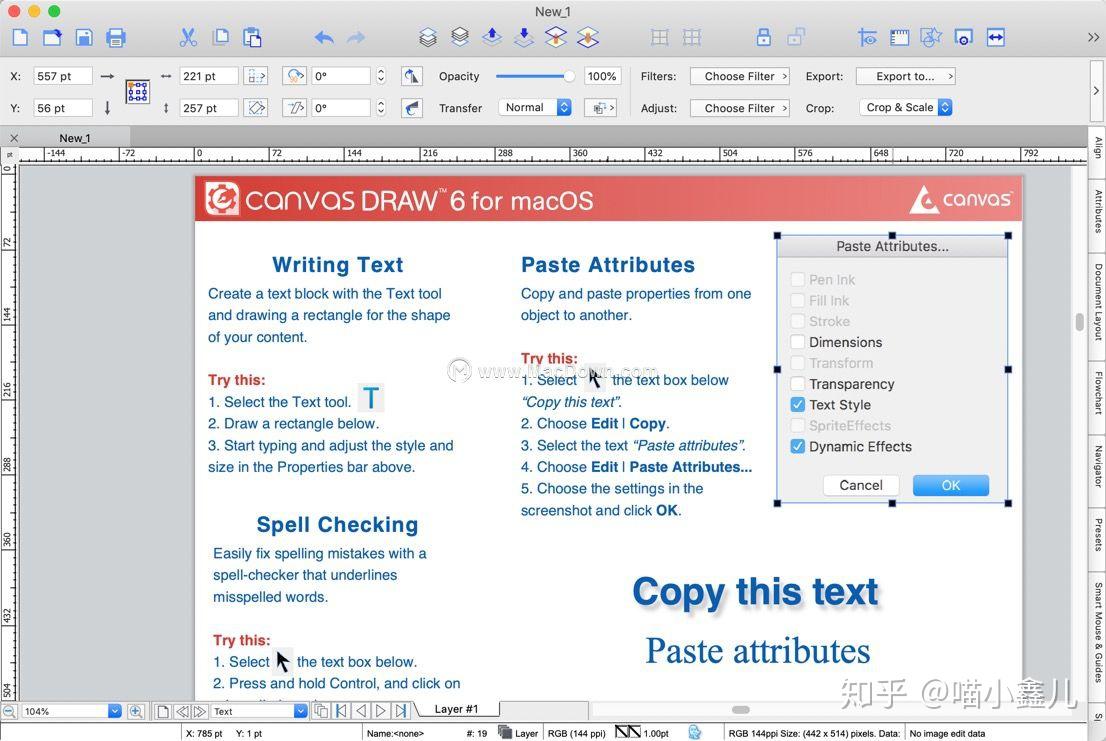Click the flip vertical icon near Transfer

pos(411,108)
